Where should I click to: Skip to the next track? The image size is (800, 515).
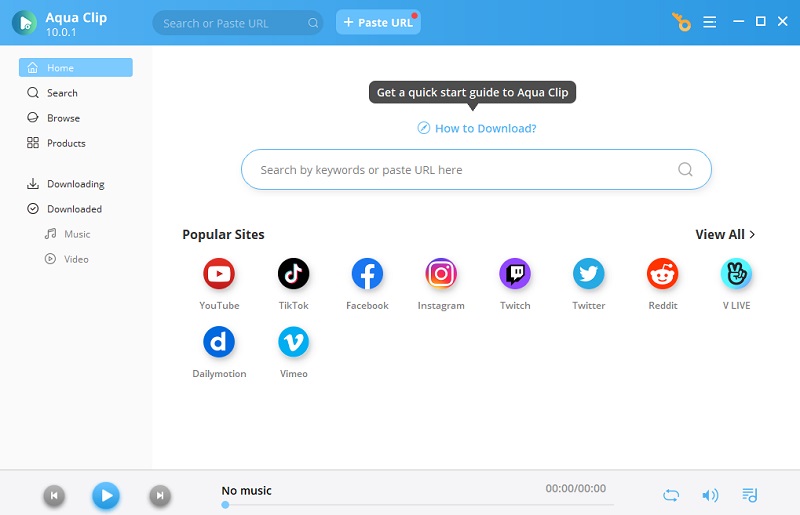coord(160,496)
